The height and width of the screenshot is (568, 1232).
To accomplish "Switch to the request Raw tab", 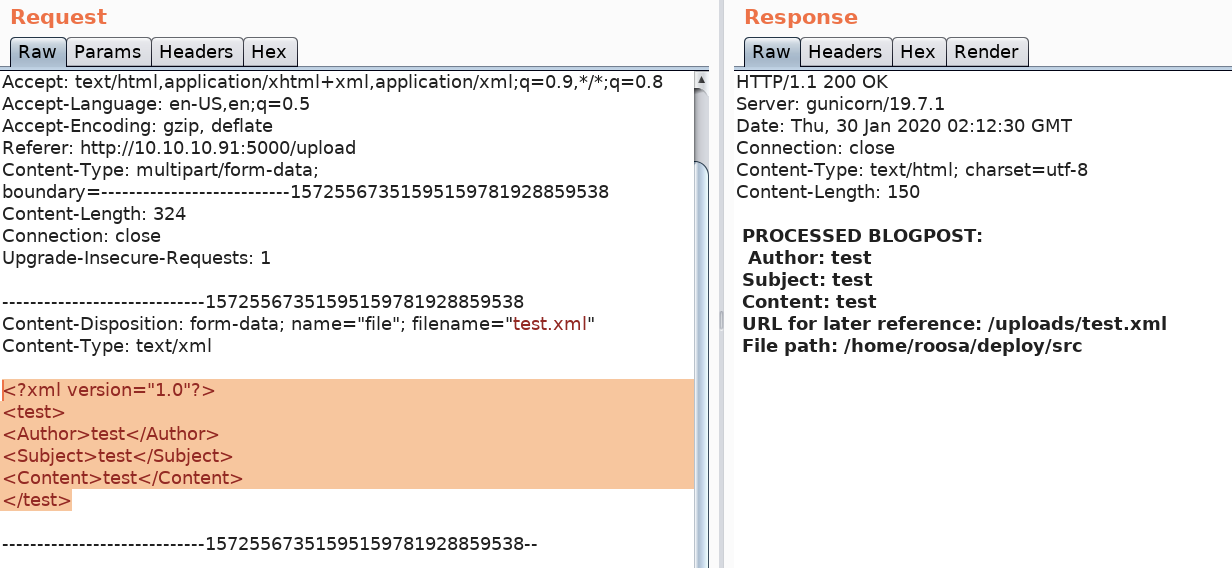I will coord(38,52).
